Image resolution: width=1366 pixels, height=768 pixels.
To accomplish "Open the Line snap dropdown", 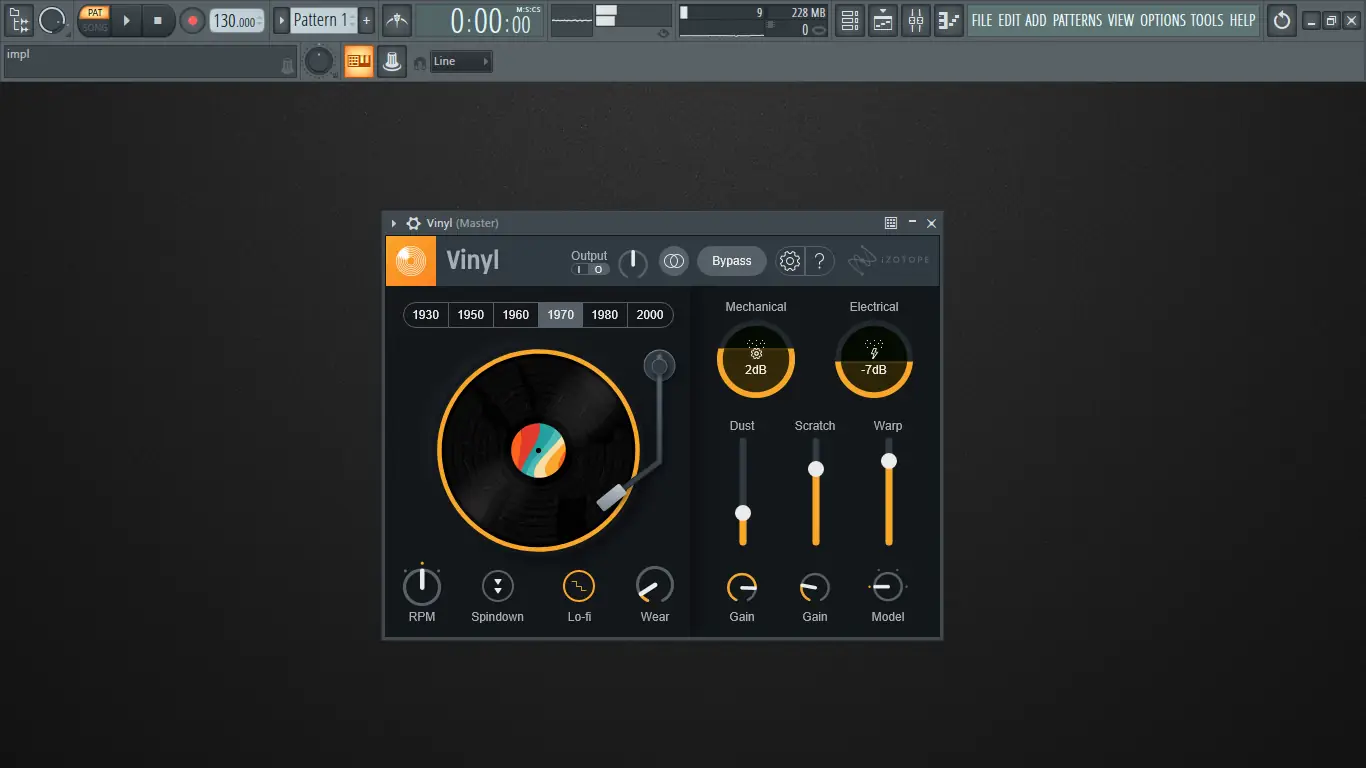I will pos(461,62).
